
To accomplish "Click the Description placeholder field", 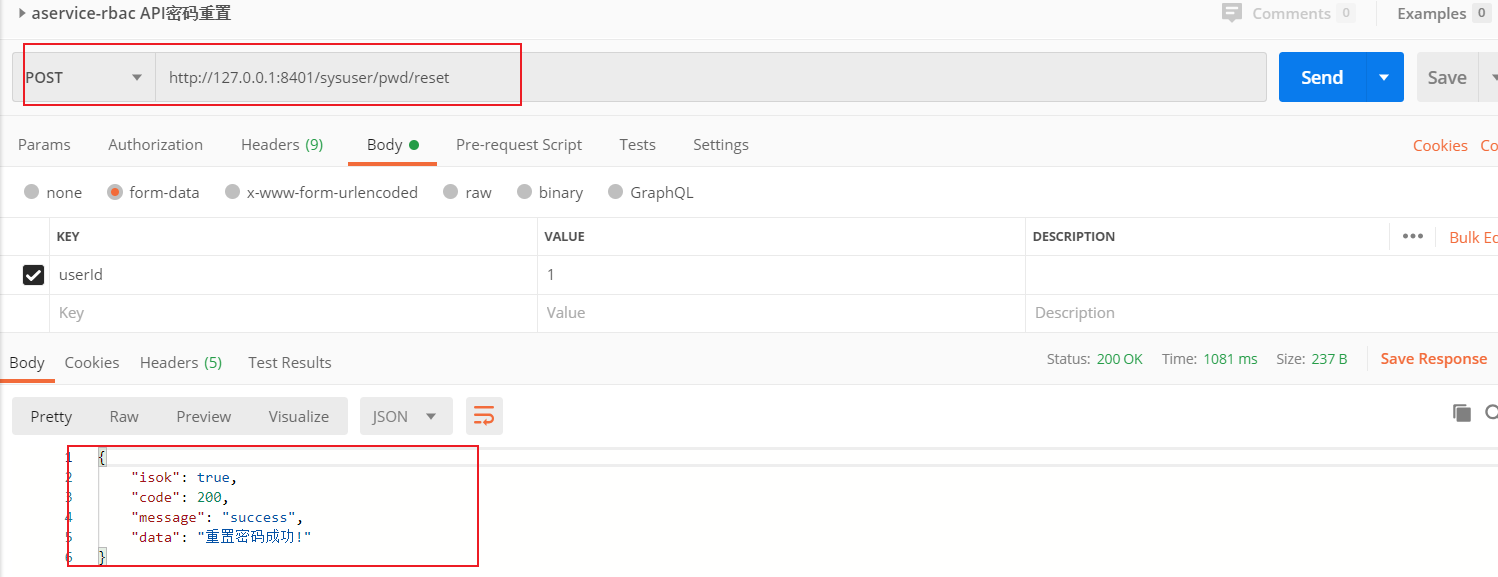I will pos(1262,313).
